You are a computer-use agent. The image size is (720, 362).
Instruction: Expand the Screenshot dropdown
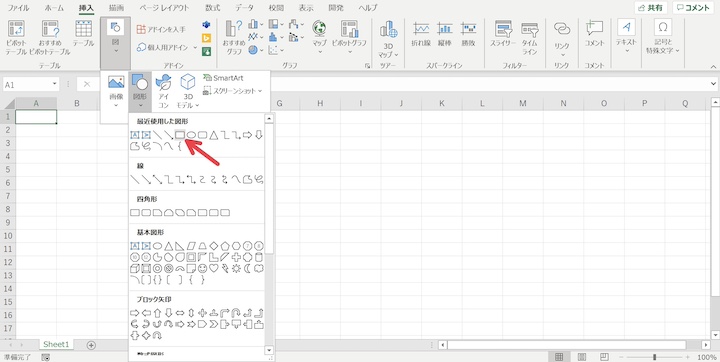232,91
